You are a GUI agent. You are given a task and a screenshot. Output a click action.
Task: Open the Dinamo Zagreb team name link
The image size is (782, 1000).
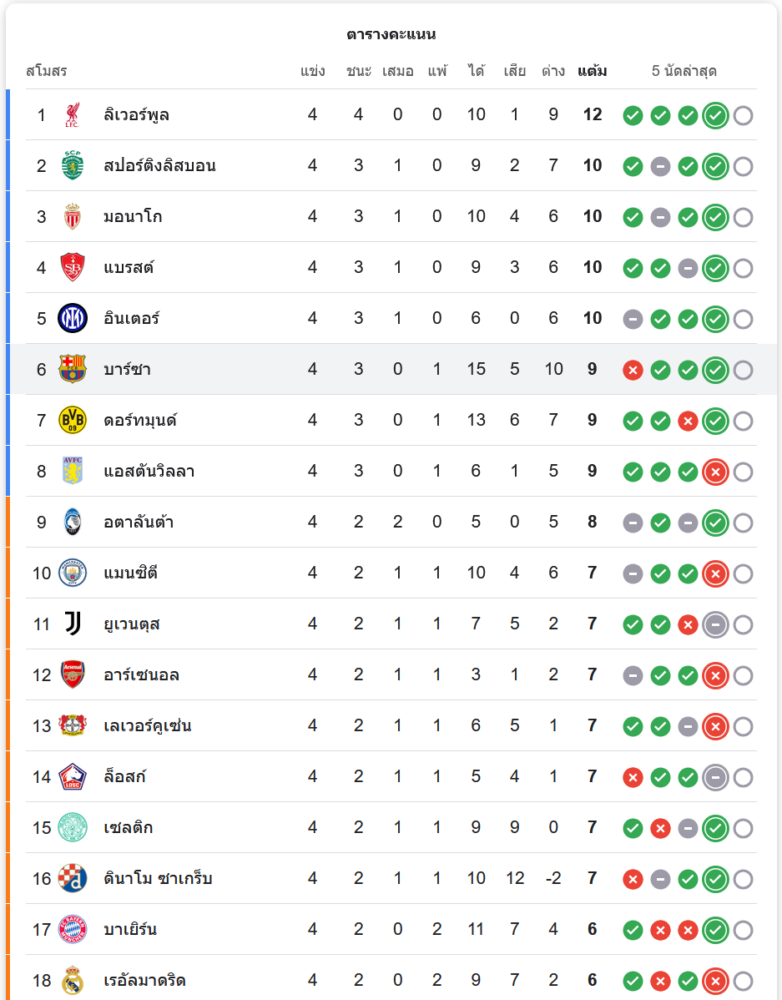click(x=158, y=879)
